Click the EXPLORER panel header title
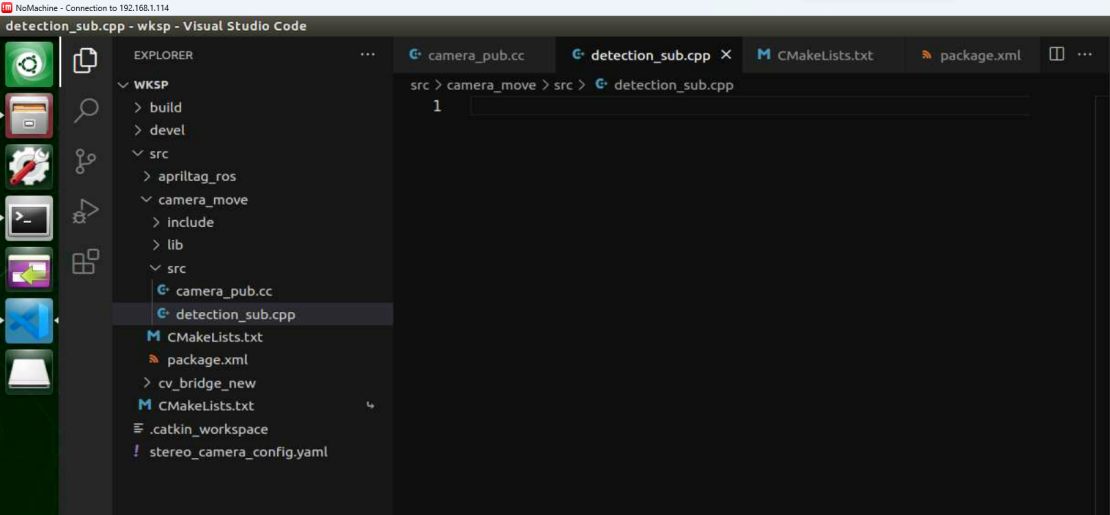The image size is (1110, 515). point(163,55)
